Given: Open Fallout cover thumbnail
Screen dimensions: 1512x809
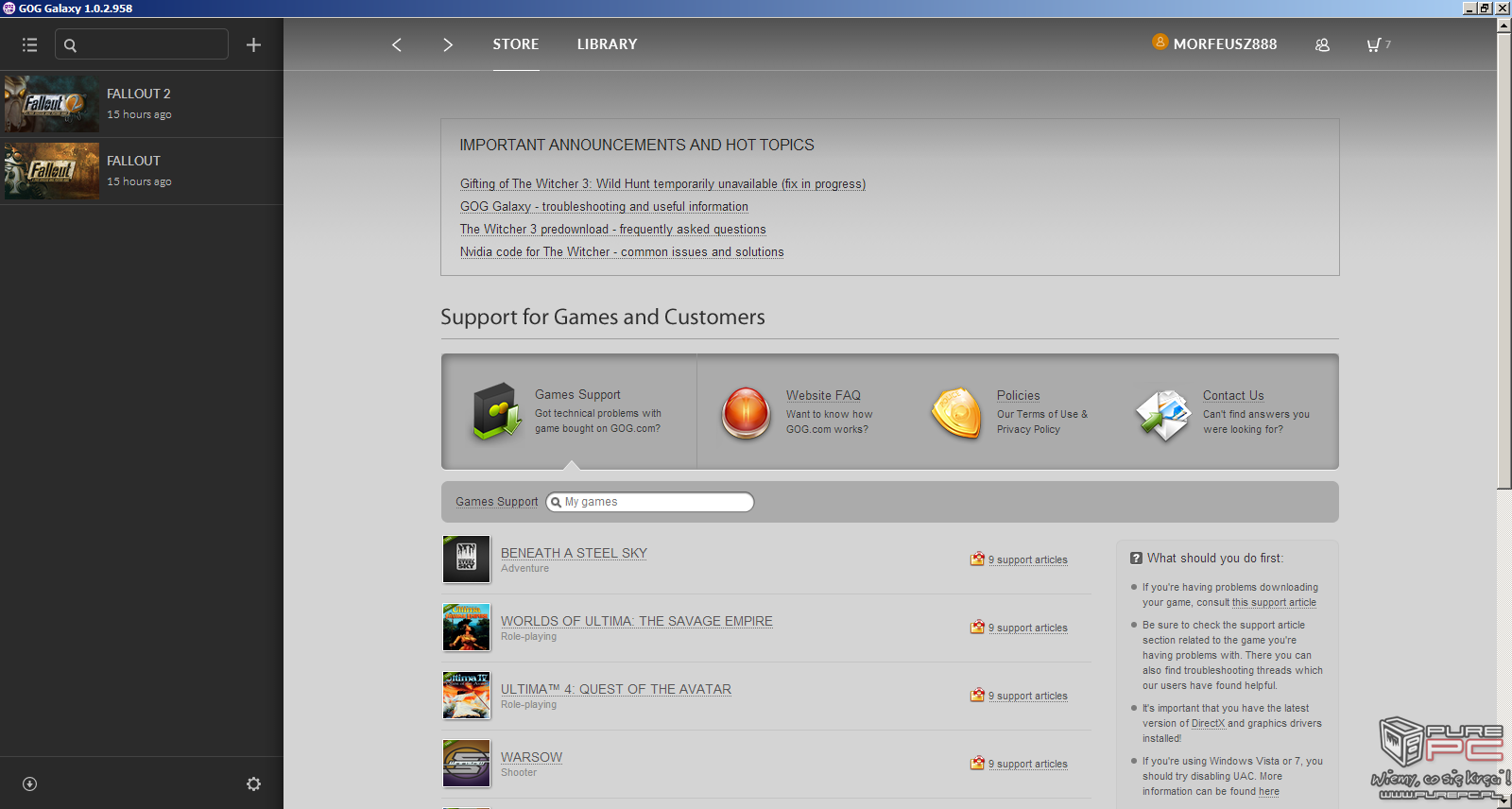Looking at the screenshot, I should click(x=51, y=171).
